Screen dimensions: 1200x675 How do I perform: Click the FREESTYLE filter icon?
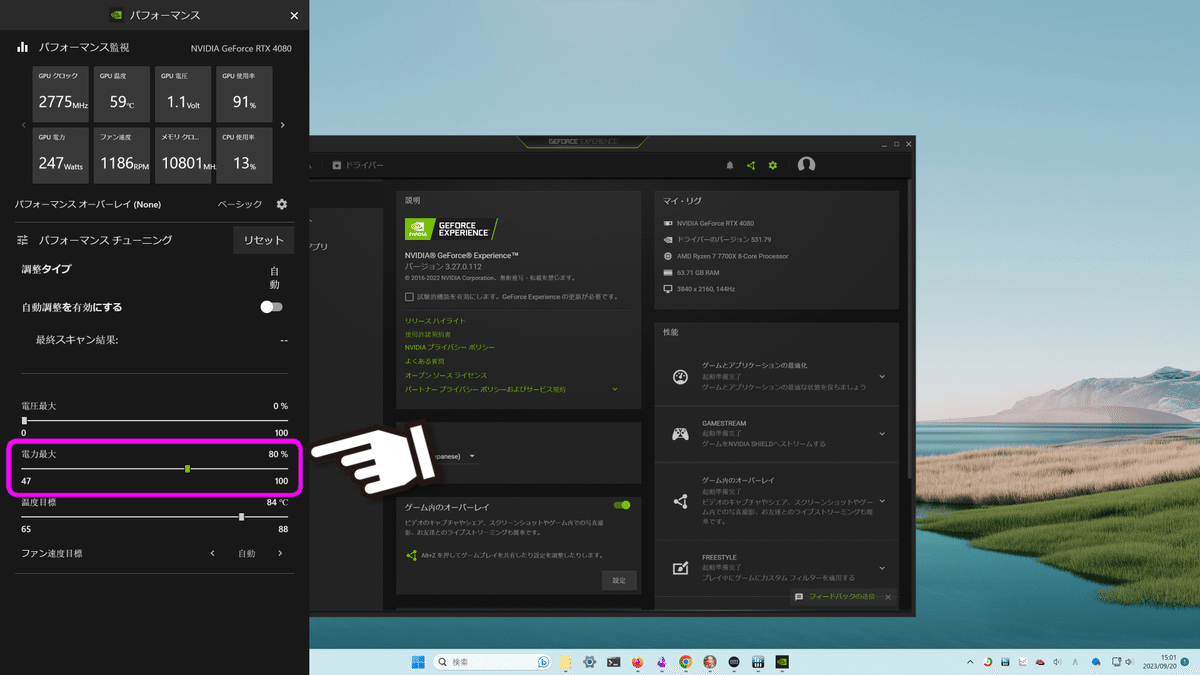(680, 568)
